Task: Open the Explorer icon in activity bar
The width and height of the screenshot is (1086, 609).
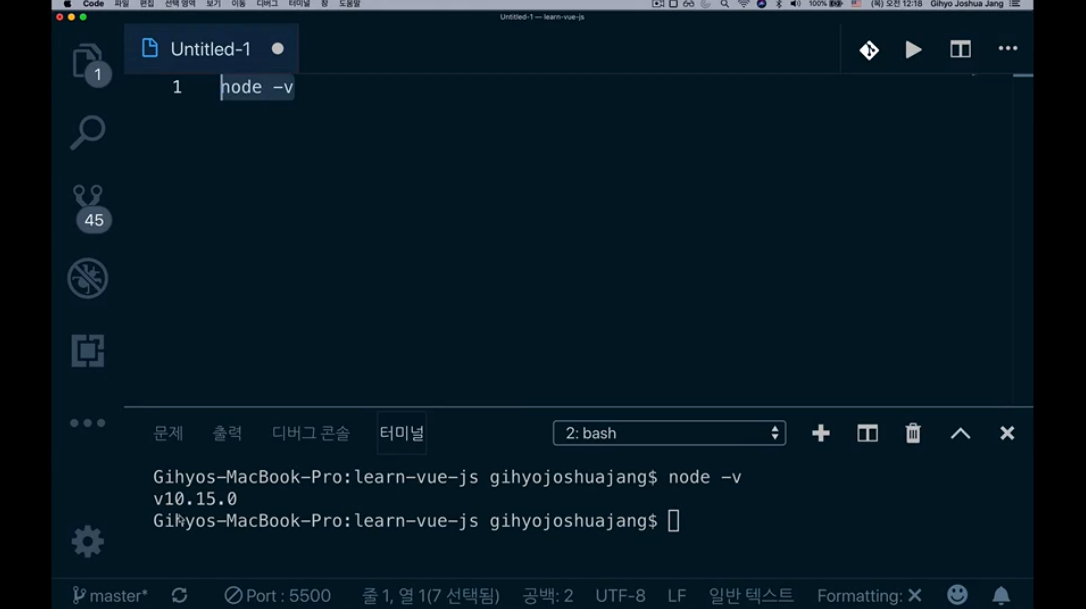Action: coord(88,62)
